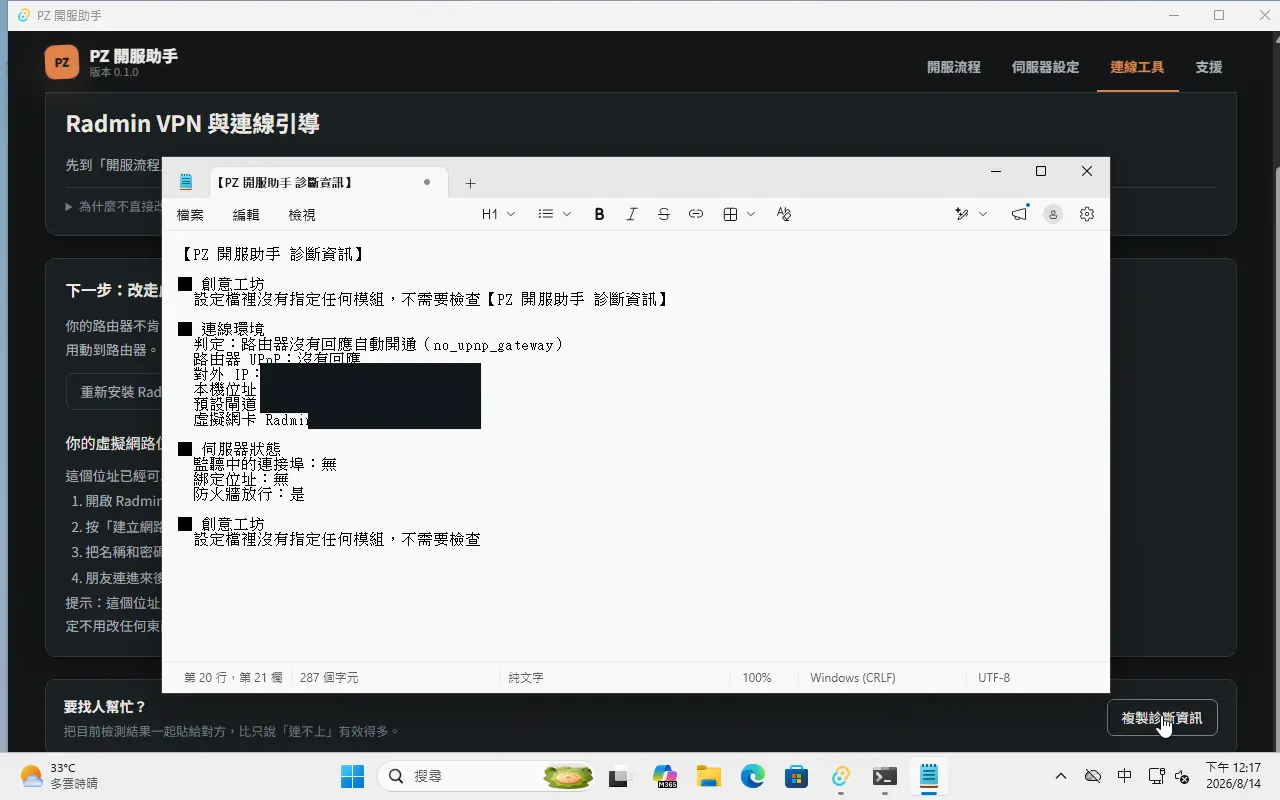The height and width of the screenshot is (800, 1280).
Task: Expand the table options chevron
Action: [x=751, y=214]
